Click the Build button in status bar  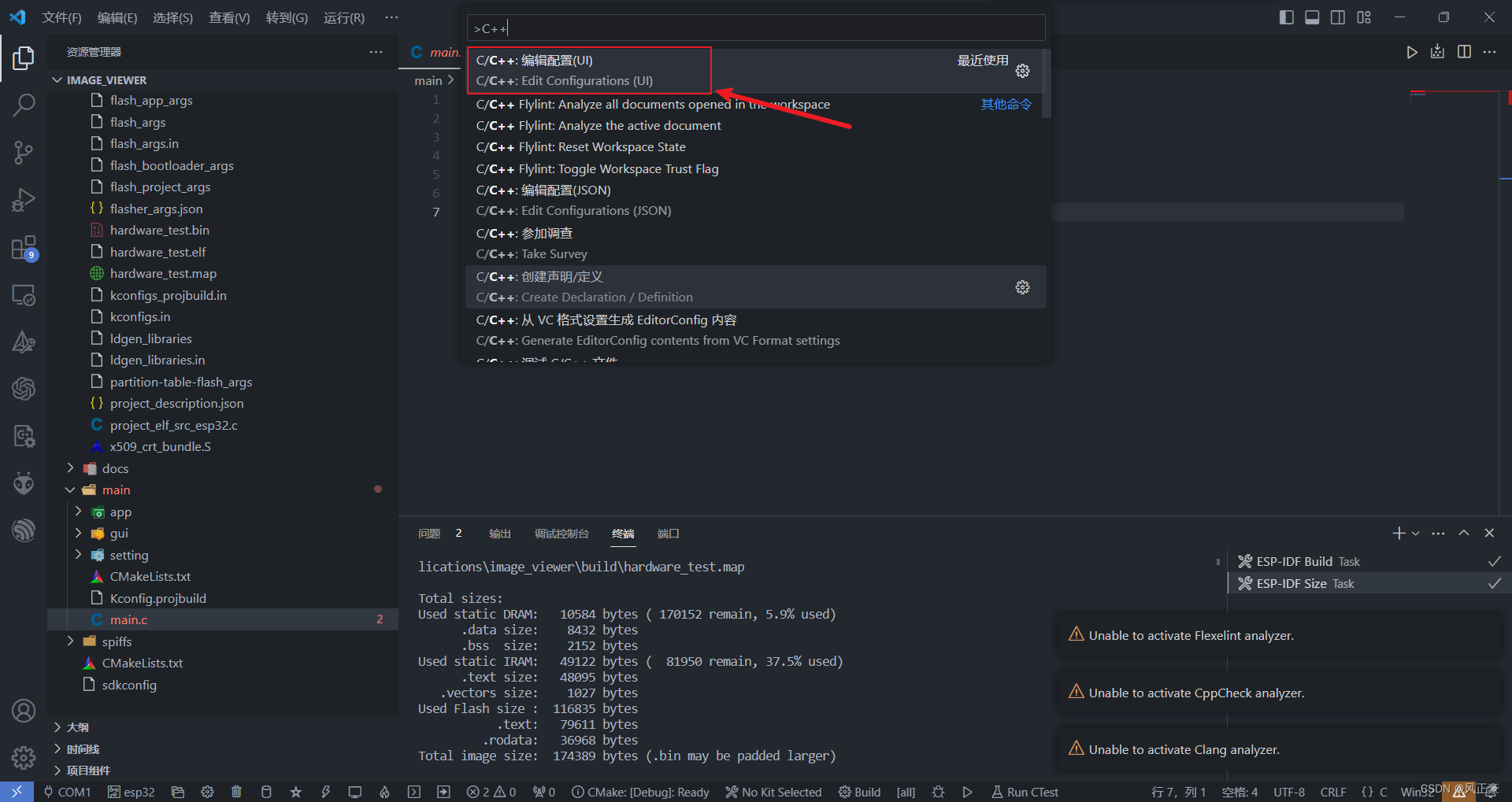tap(860, 792)
